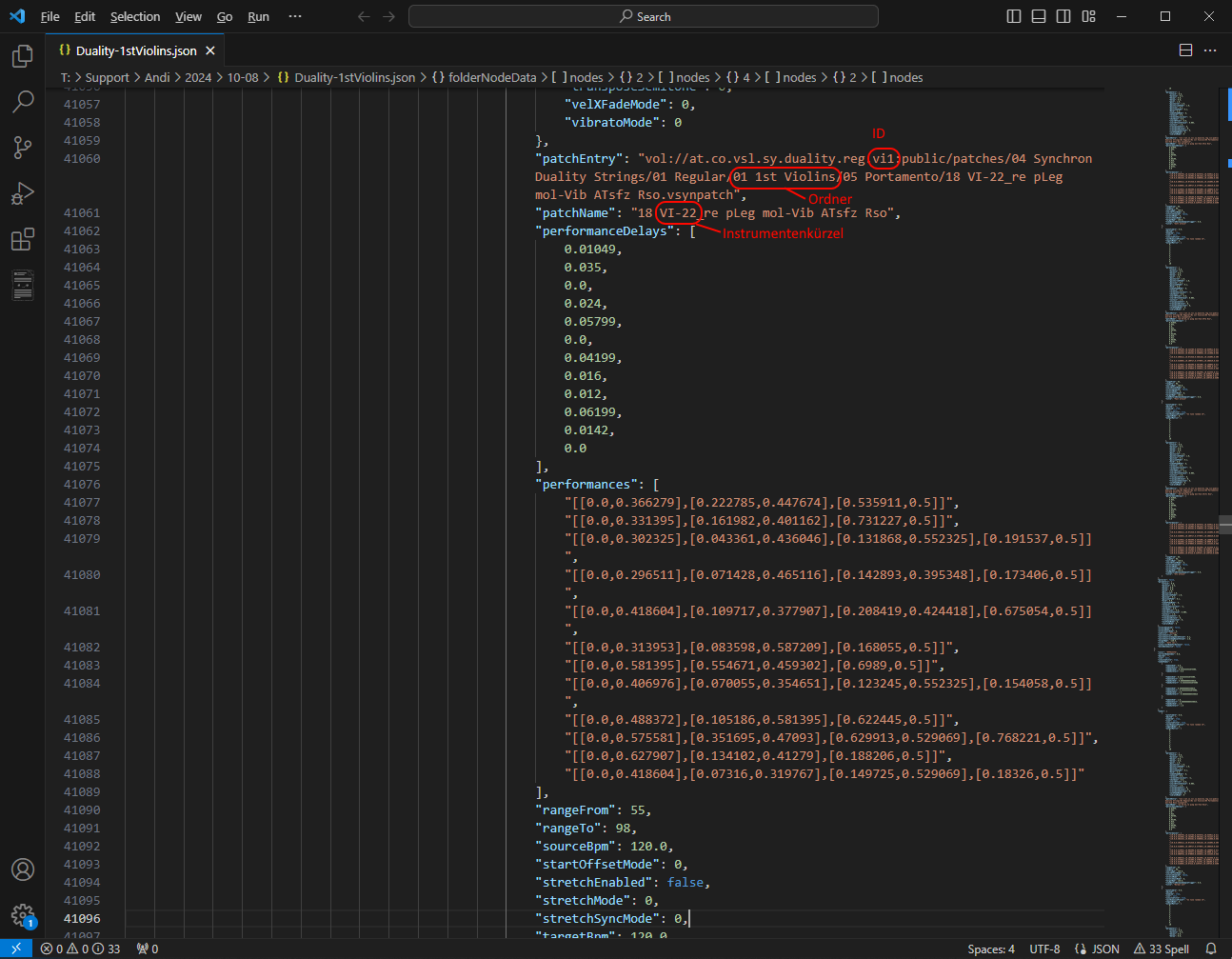Open Customize Layout icon in title bar
This screenshot has height=959, width=1232.
1089,16
